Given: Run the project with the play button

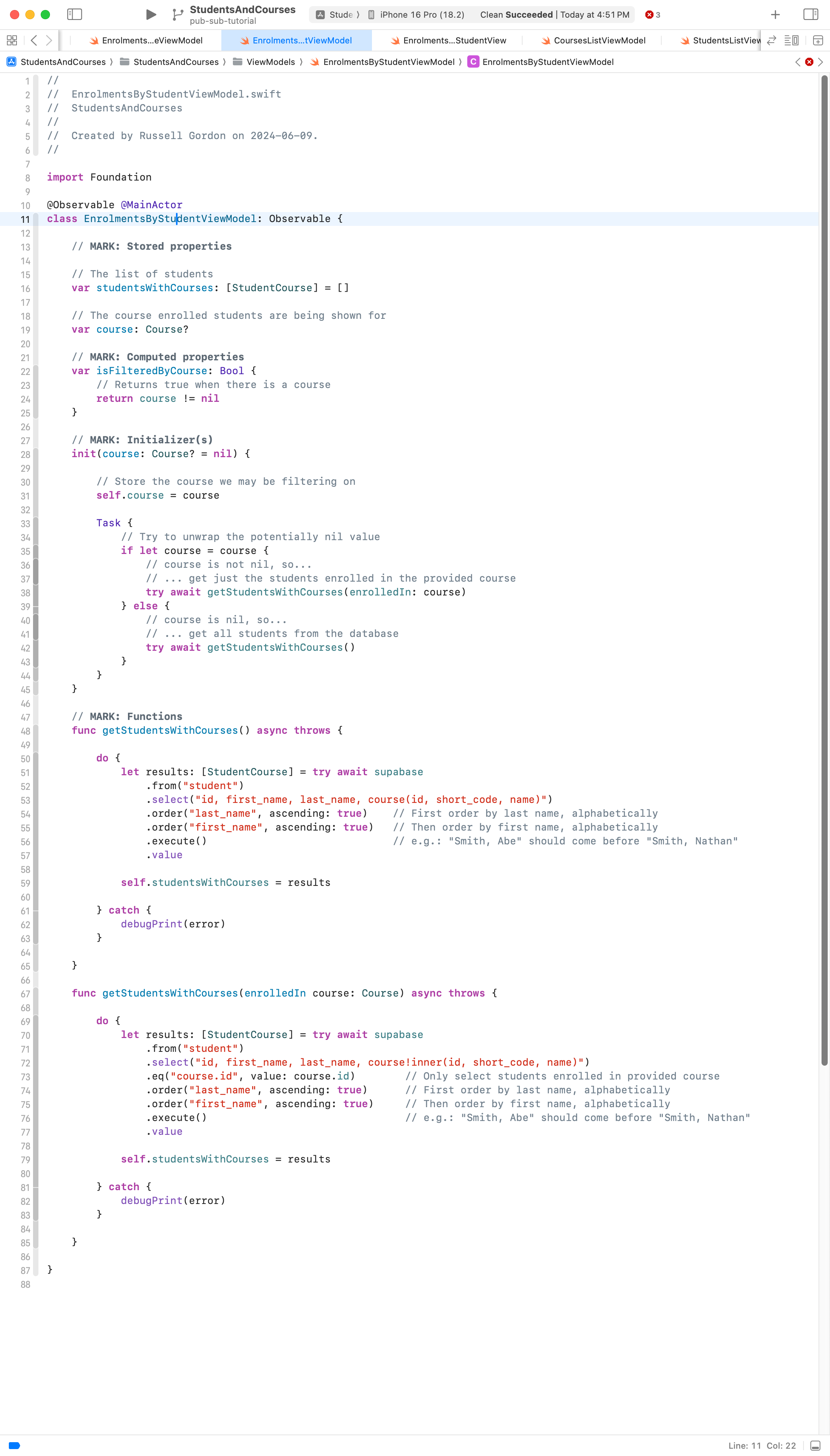Looking at the screenshot, I should pos(151,15).
